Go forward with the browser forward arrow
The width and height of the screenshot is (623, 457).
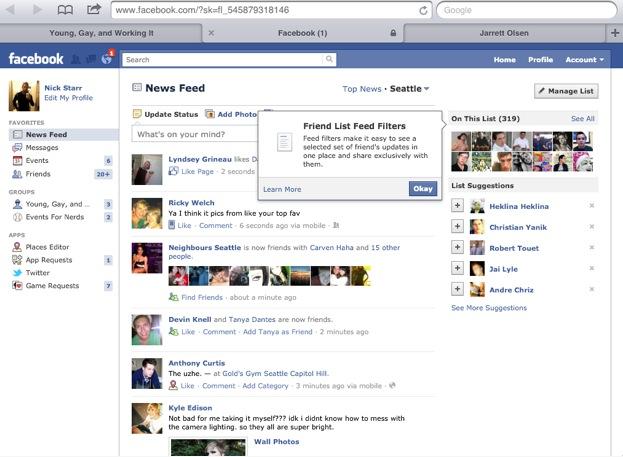(x=37, y=9)
